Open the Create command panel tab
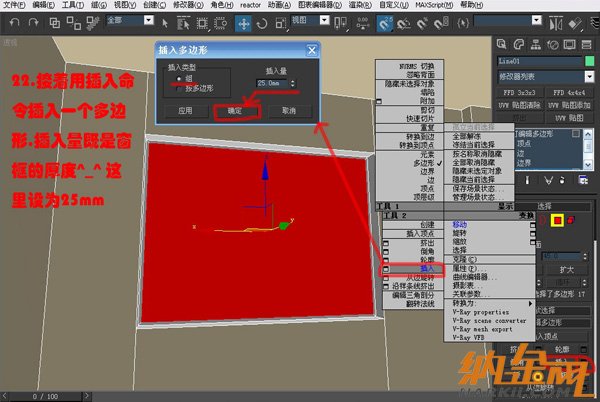The width and height of the screenshot is (600, 402). [x=501, y=44]
